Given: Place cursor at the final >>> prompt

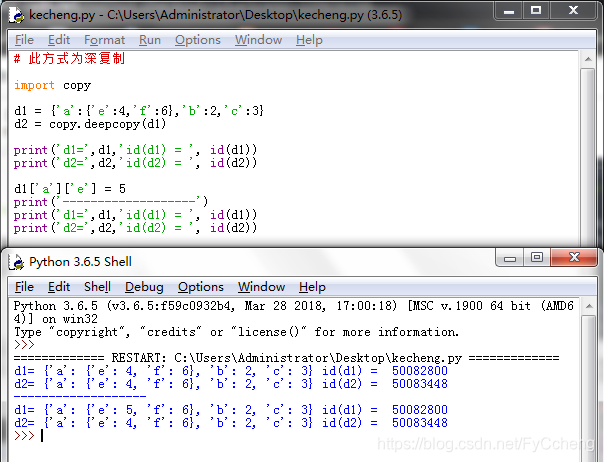Looking at the screenshot, I should click(42, 436).
